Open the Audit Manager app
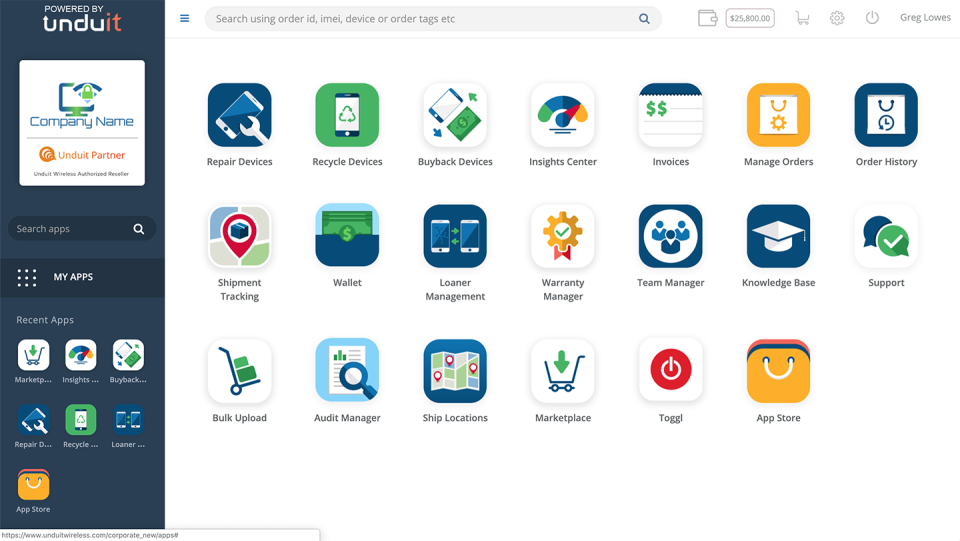This screenshot has height=541, width=960. click(x=347, y=370)
